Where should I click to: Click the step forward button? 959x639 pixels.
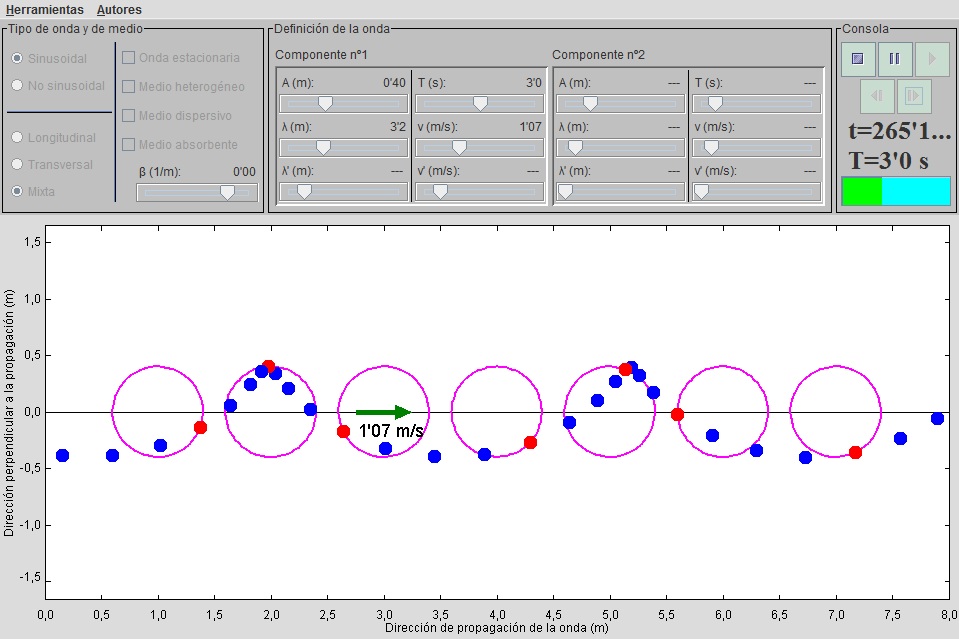[x=913, y=96]
